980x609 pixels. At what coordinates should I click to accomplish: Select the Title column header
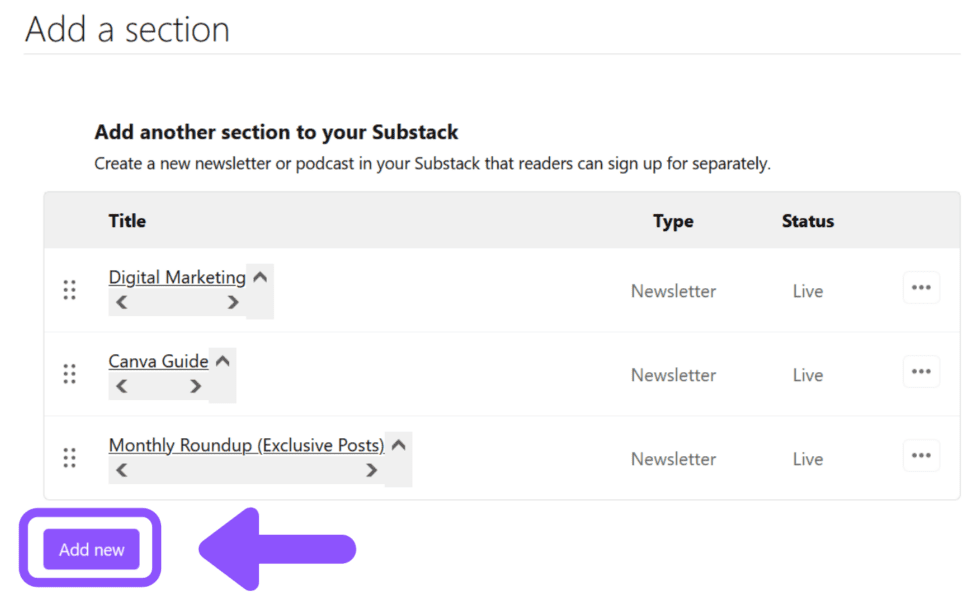127,220
